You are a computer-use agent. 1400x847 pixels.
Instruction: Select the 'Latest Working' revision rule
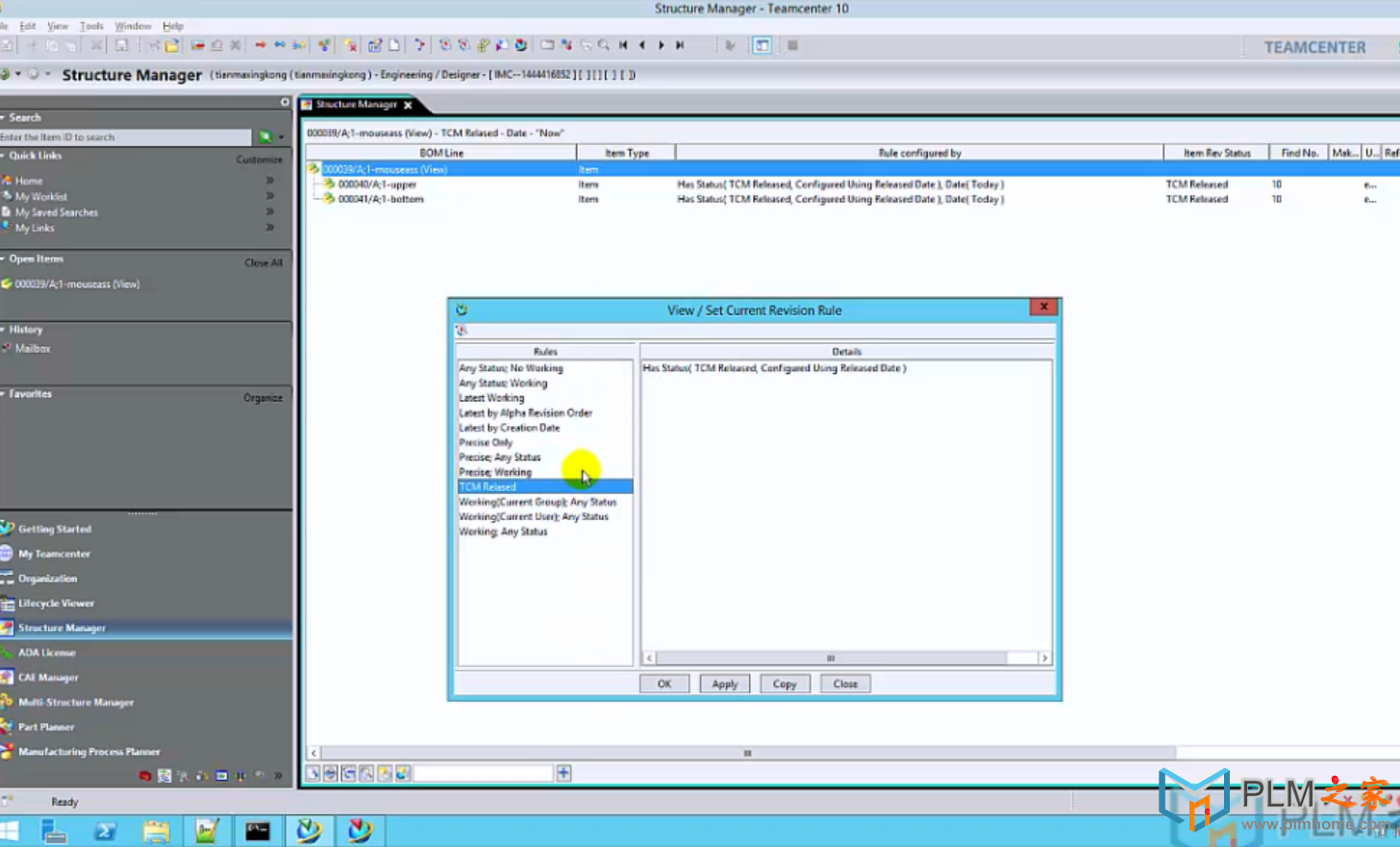tap(491, 398)
